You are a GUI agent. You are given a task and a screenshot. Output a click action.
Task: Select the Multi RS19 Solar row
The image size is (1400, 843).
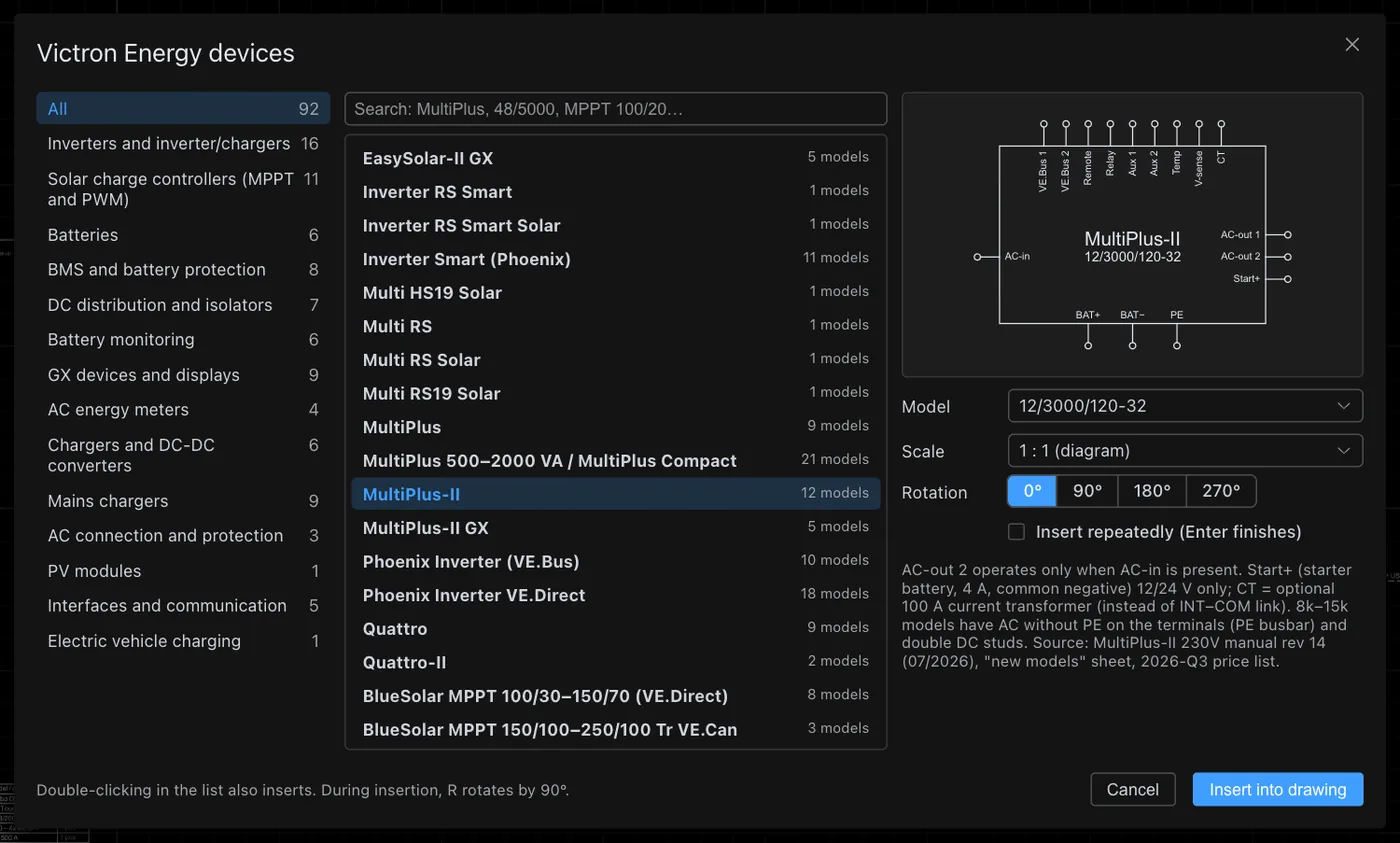pyautogui.click(x=616, y=393)
